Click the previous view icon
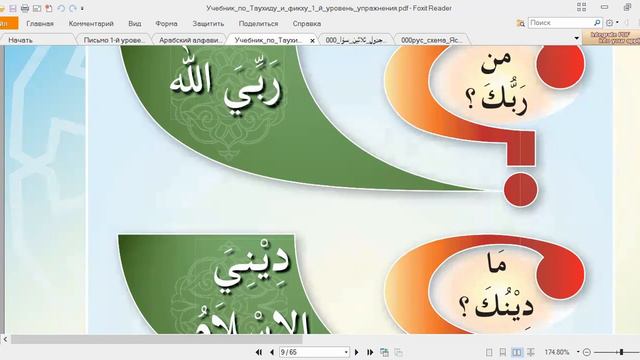This screenshot has height=360, width=640. click(x=384, y=352)
